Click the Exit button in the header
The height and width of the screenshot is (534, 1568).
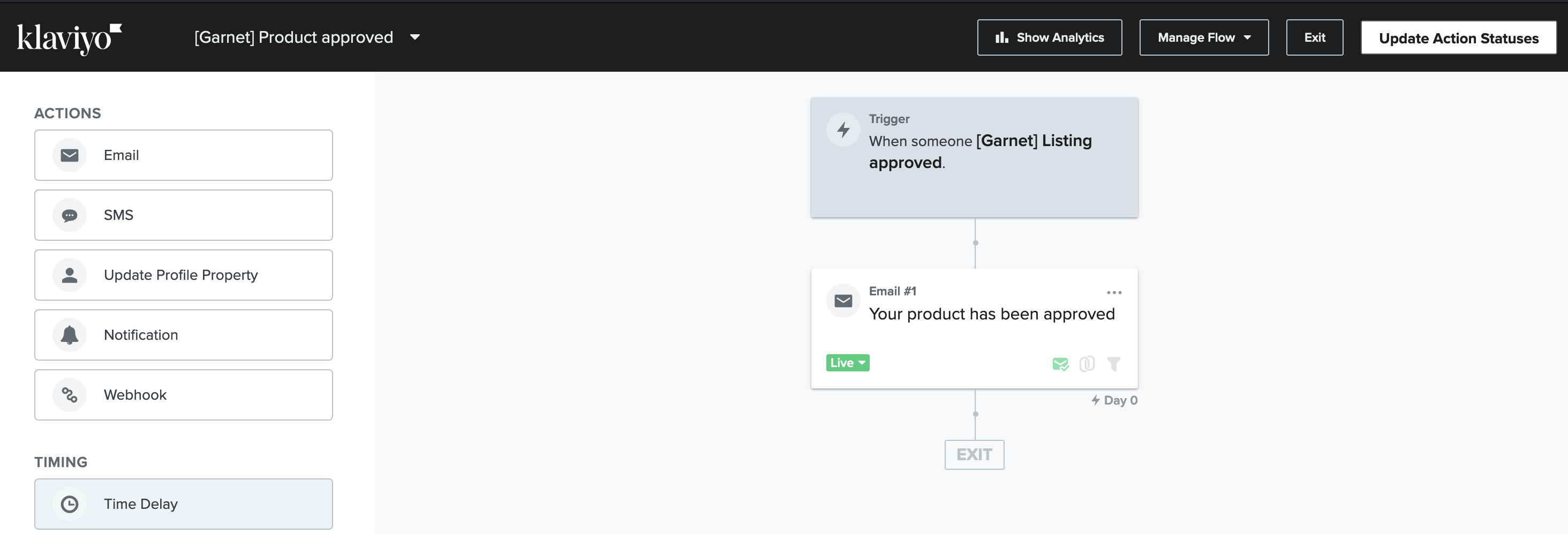[x=1314, y=37]
